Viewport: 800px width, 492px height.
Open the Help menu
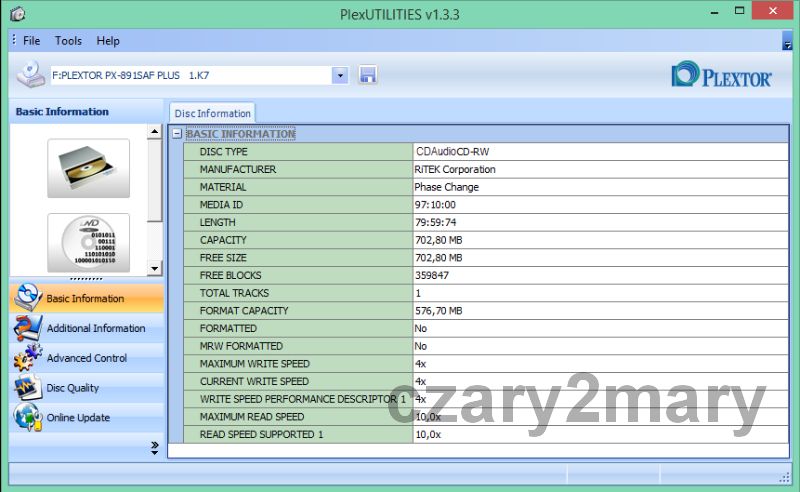tap(108, 41)
